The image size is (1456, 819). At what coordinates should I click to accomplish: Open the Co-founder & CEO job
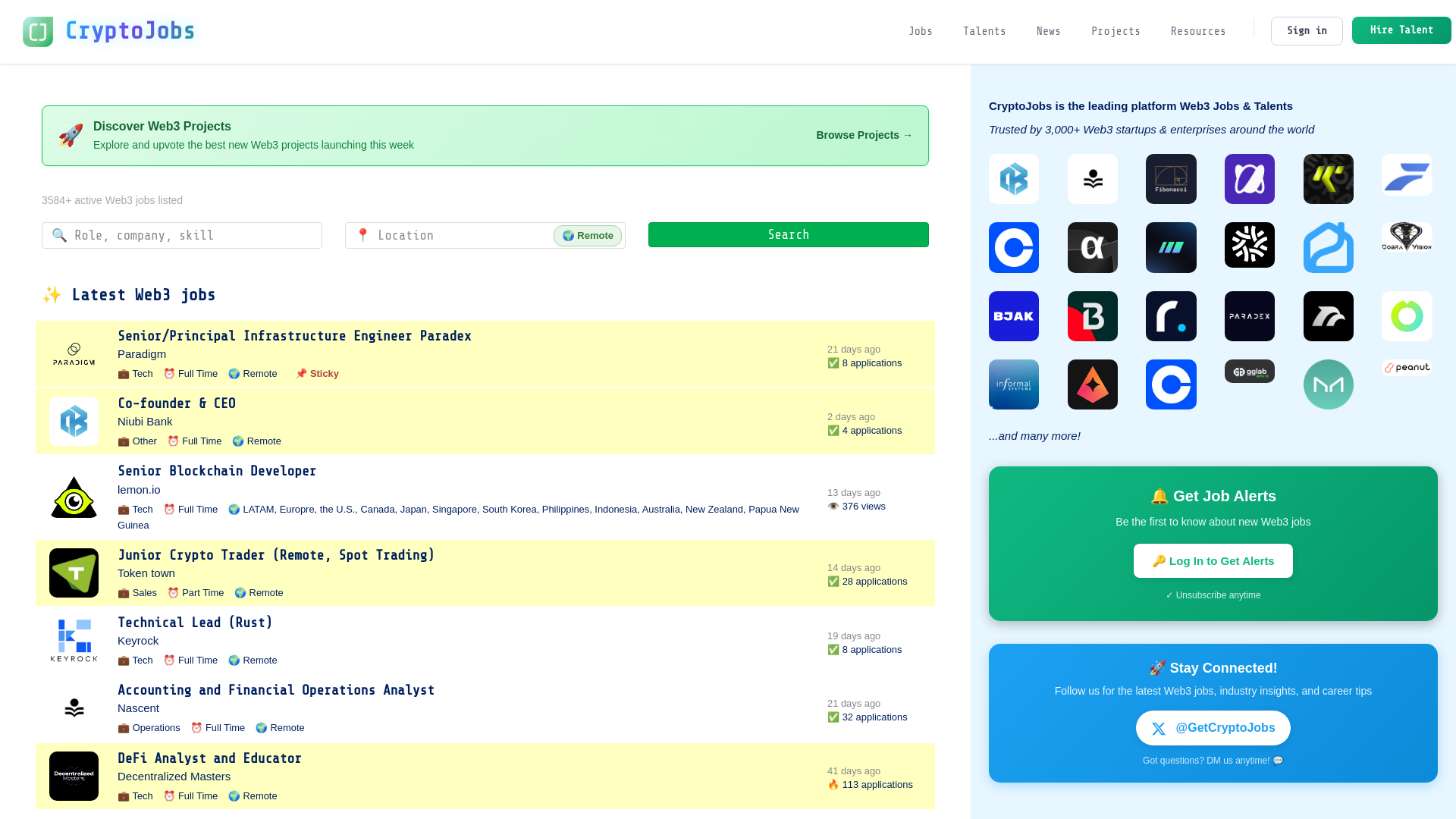point(177,403)
